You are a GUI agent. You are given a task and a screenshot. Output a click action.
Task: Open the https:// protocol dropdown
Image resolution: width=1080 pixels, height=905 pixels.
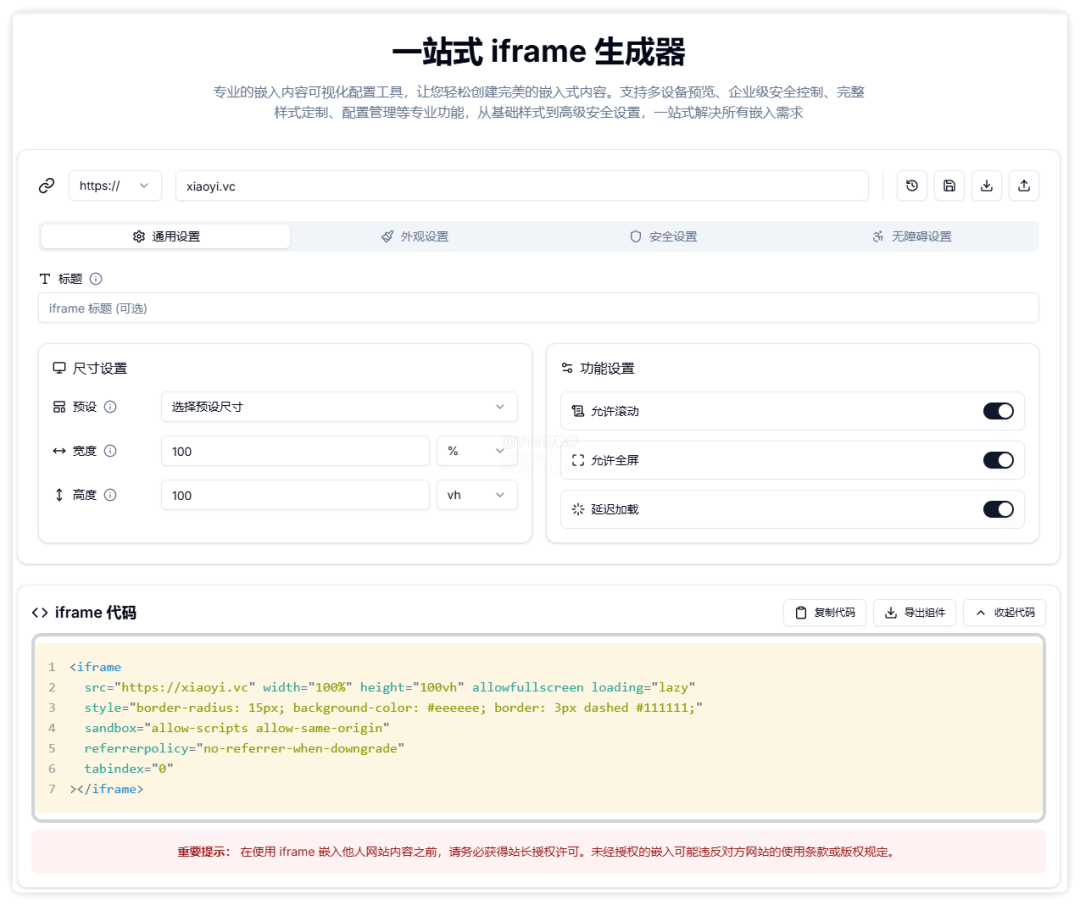[115, 186]
